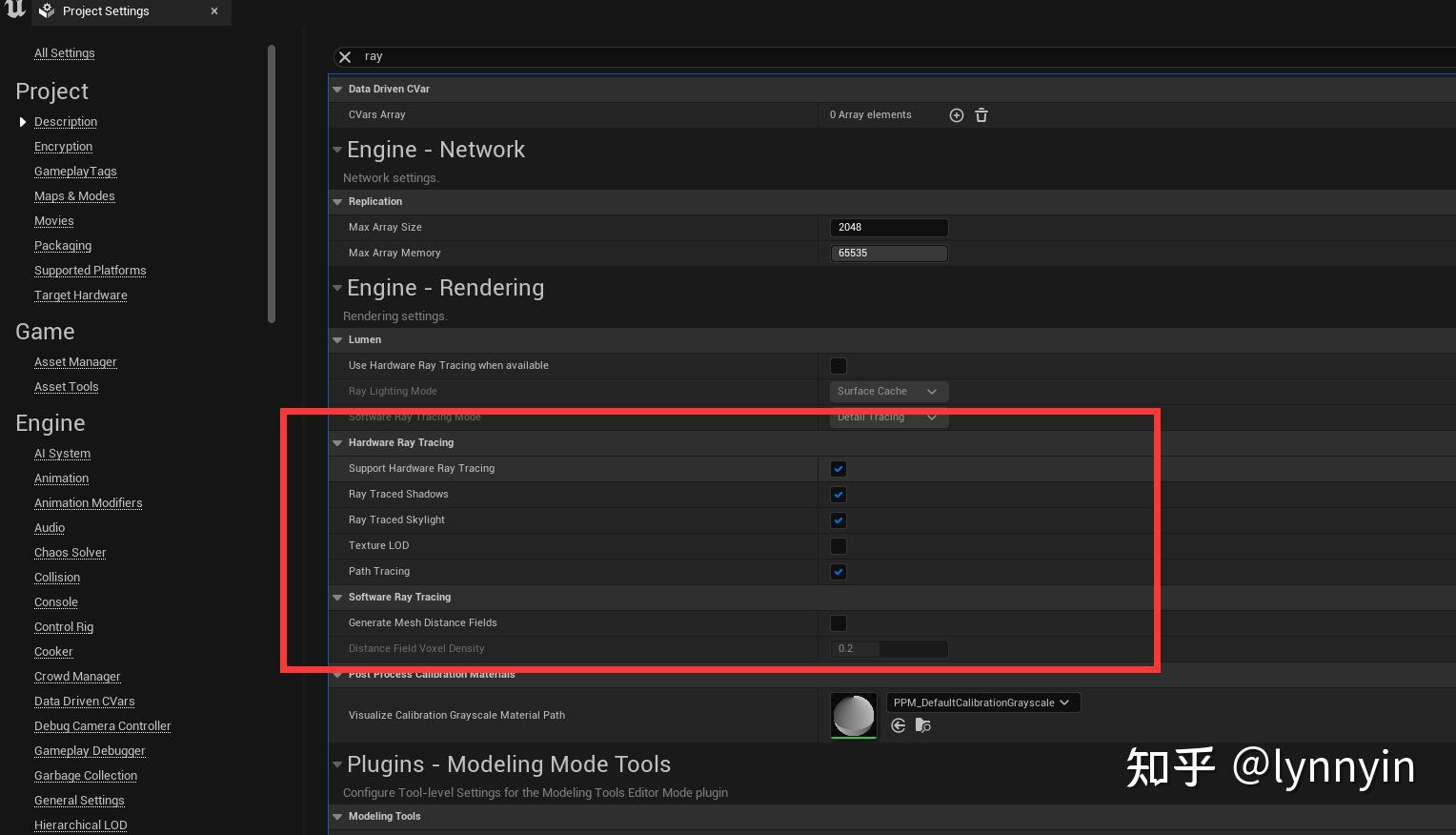1456x835 pixels.
Task: Collapse the Hardware Ray Tracing section
Action: 337,443
